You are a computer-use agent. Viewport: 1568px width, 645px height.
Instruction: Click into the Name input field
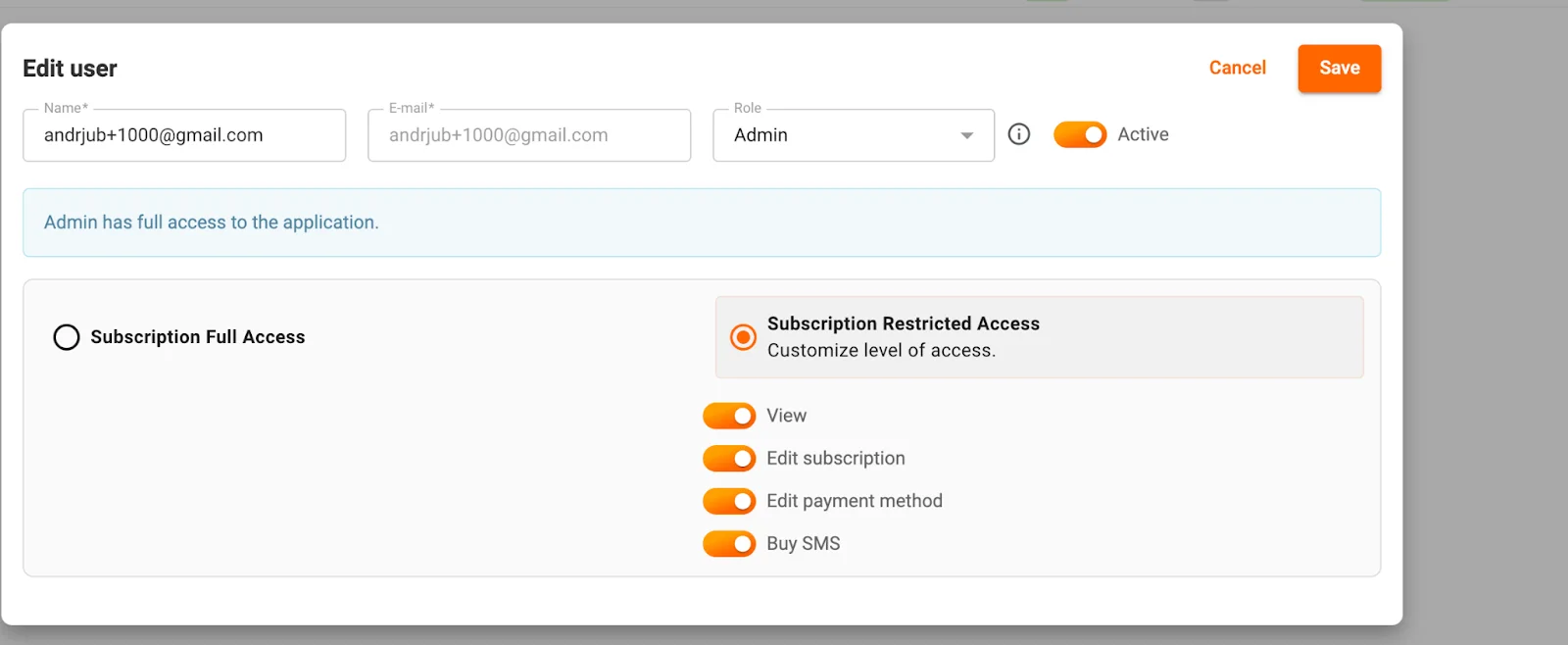[x=184, y=135]
